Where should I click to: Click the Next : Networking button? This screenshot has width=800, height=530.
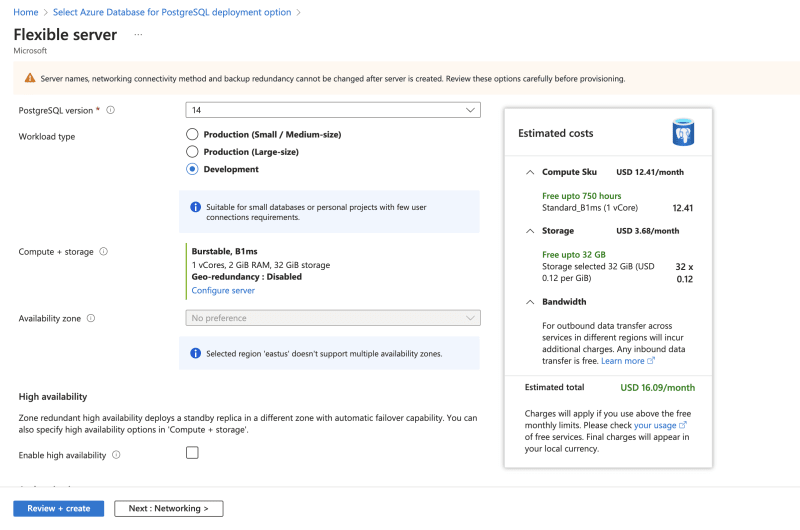click(x=169, y=509)
